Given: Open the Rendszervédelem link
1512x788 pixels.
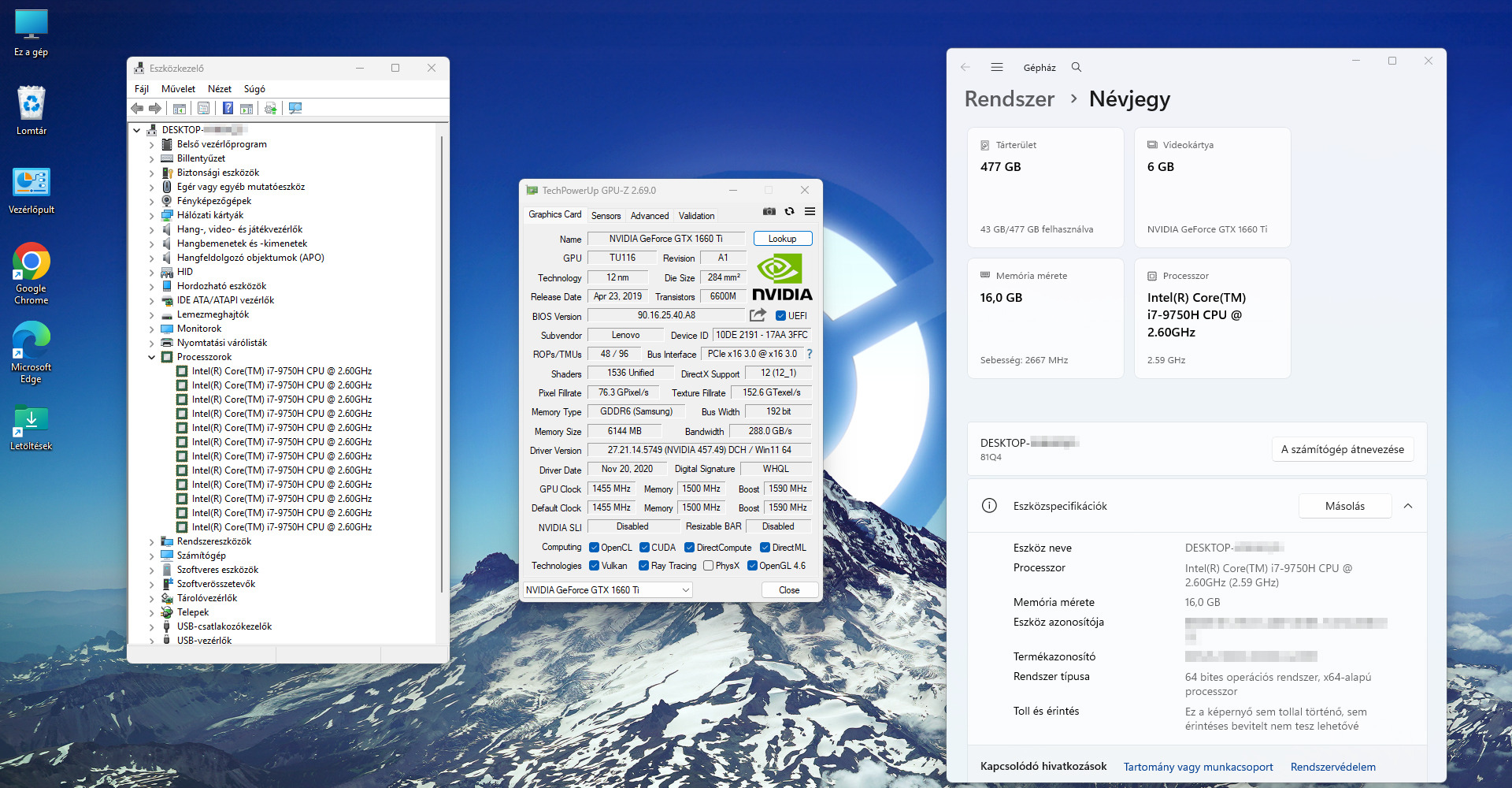Looking at the screenshot, I should (x=1333, y=767).
